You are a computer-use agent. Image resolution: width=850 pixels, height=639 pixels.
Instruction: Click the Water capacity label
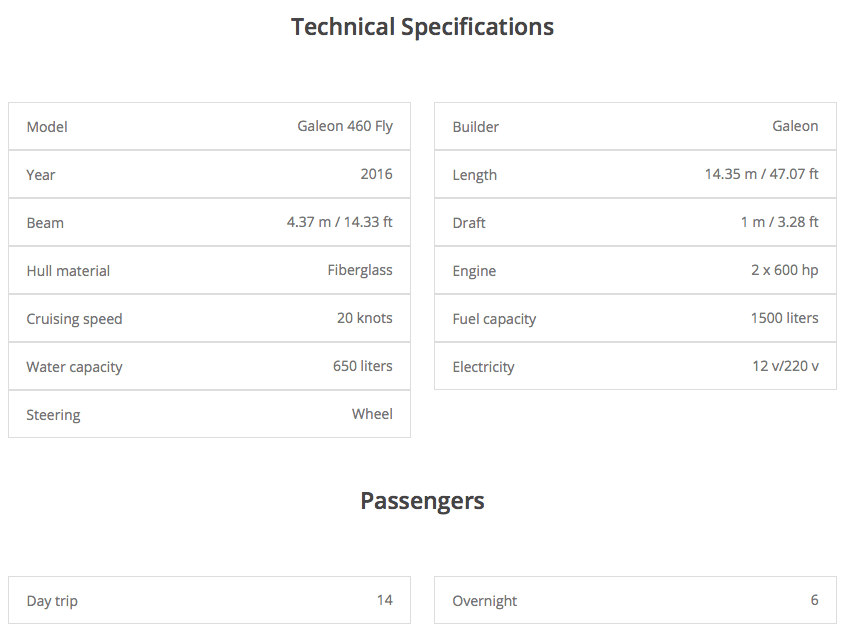pyautogui.click(x=74, y=367)
